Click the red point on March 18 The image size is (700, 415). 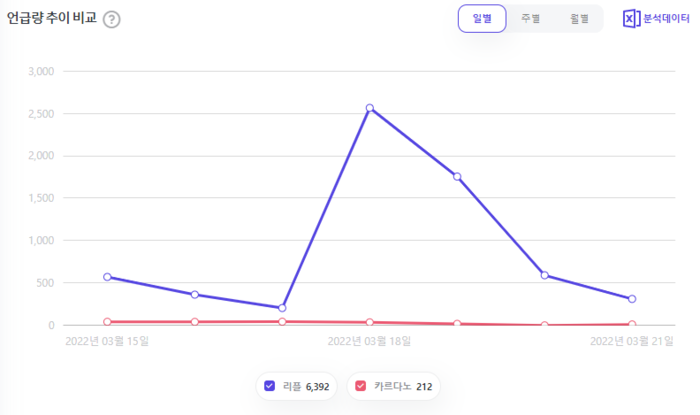point(370,322)
